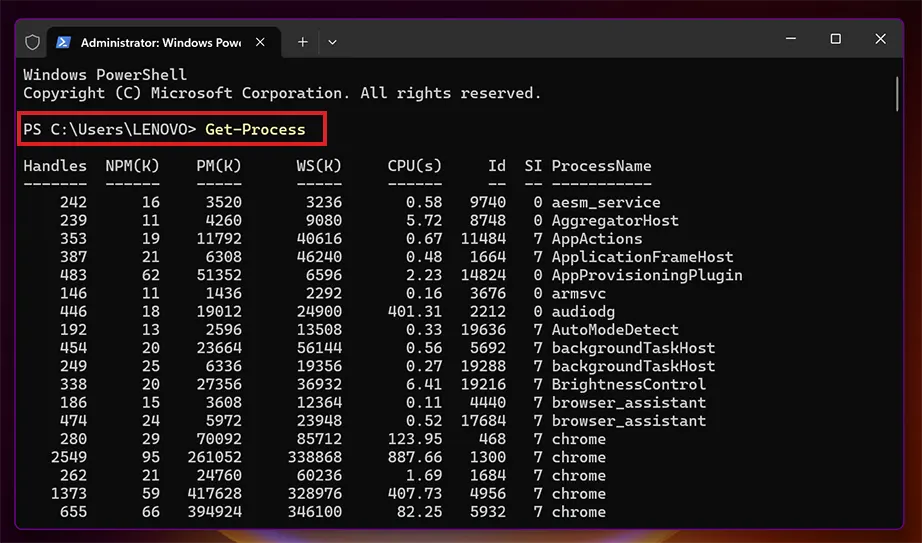This screenshot has height=543, width=922.
Task: Click the terminal vertical scrollbar thumb
Action: pos(897,94)
